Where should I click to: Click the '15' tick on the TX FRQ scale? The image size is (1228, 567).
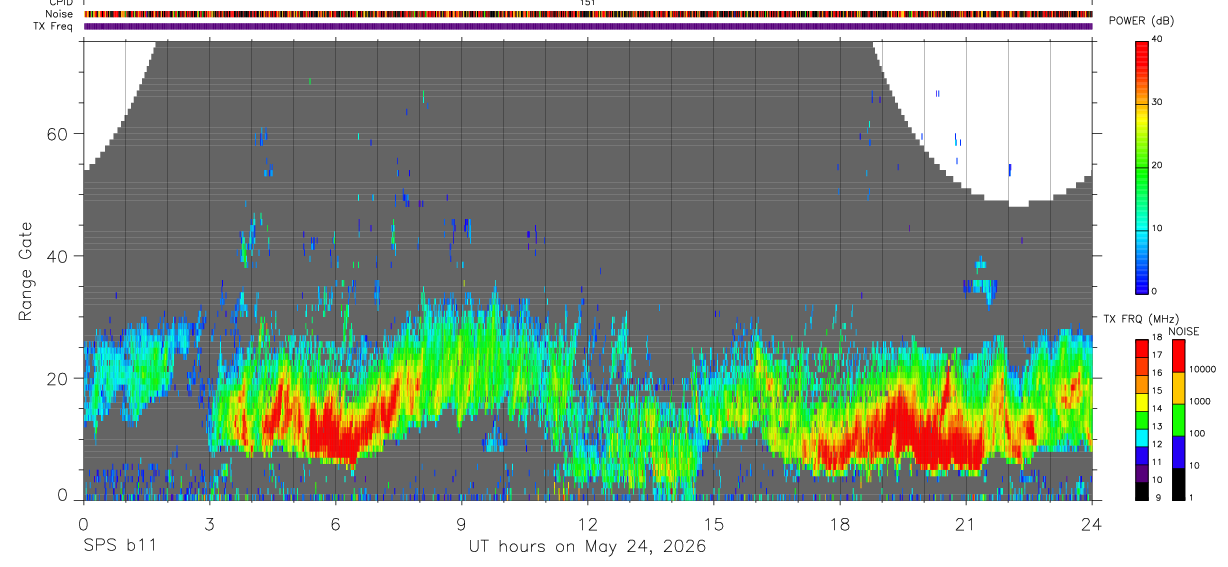click(x=1155, y=390)
